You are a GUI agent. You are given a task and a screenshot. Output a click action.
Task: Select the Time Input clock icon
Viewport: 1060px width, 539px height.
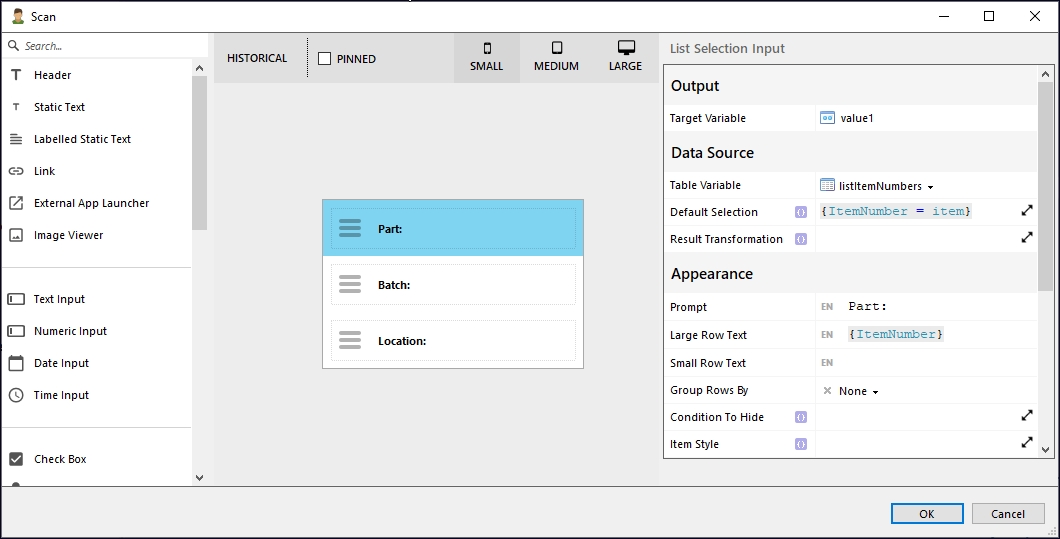pos(16,395)
